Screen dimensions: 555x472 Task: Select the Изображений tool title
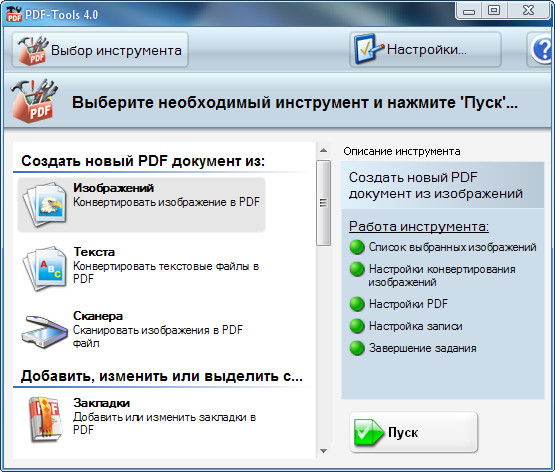click(113, 188)
